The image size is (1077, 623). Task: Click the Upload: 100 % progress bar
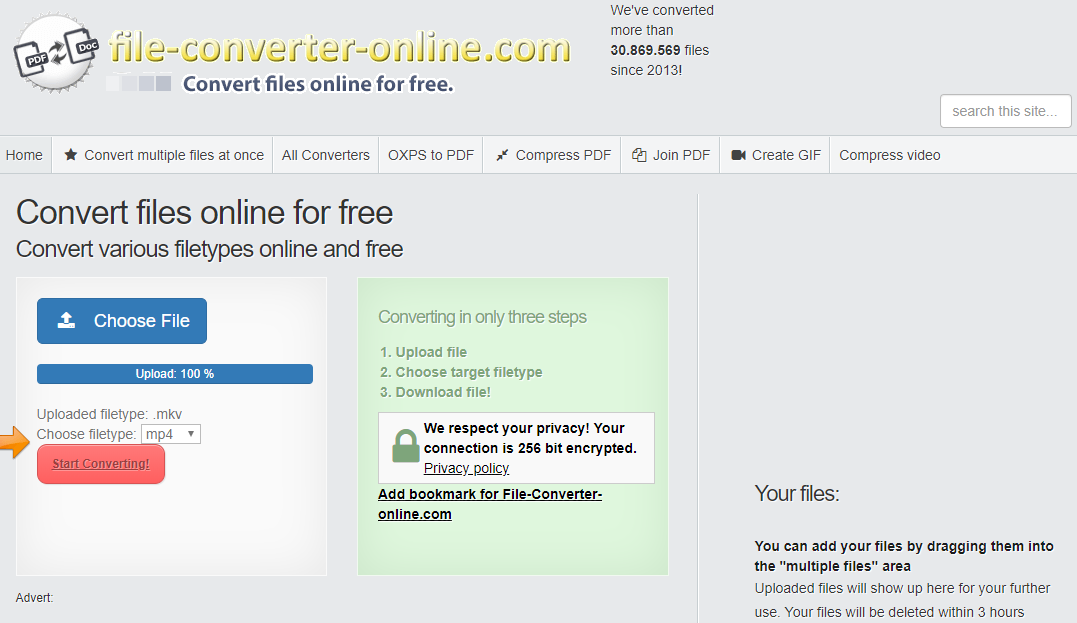click(174, 374)
